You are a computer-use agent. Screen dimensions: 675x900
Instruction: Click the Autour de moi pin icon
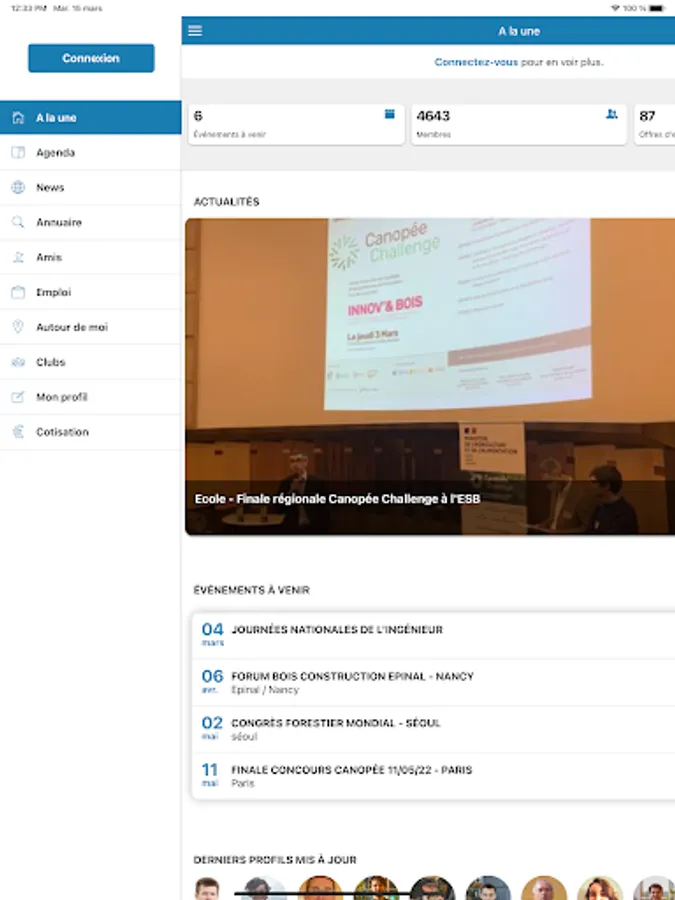pyautogui.click(x=18, y=327)
